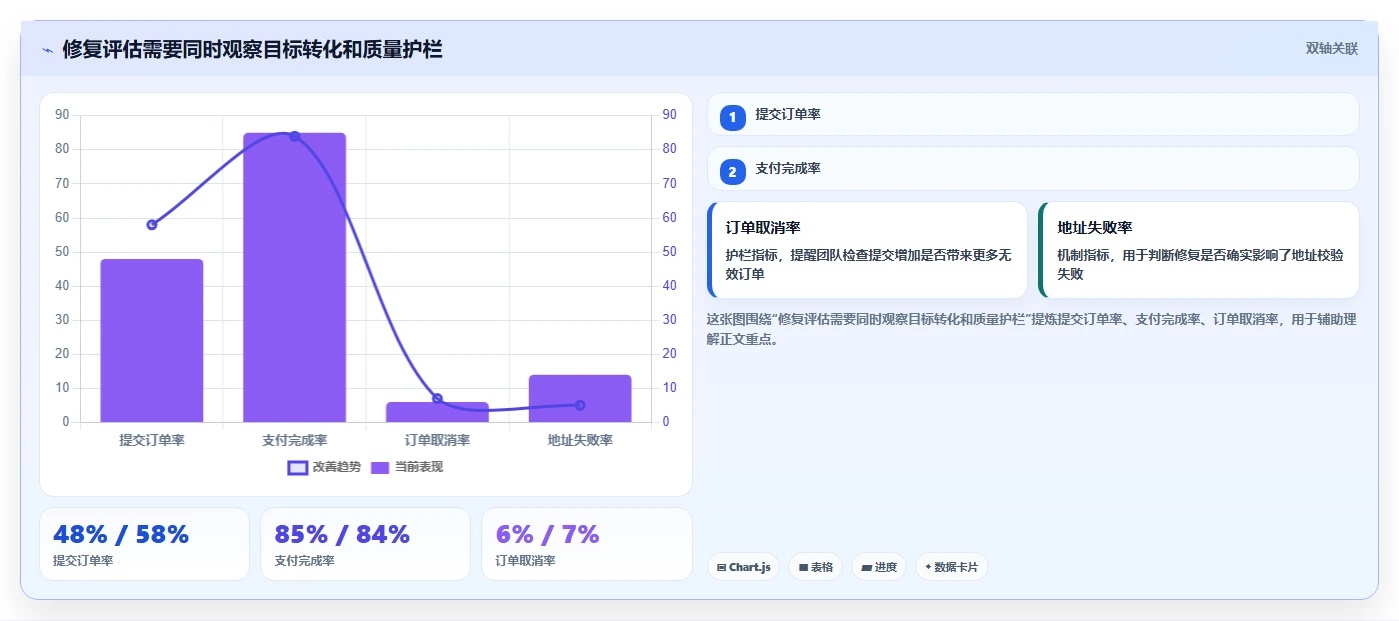
Task: Select the 数据卡片 tag pill
Action: pos(951,567)
